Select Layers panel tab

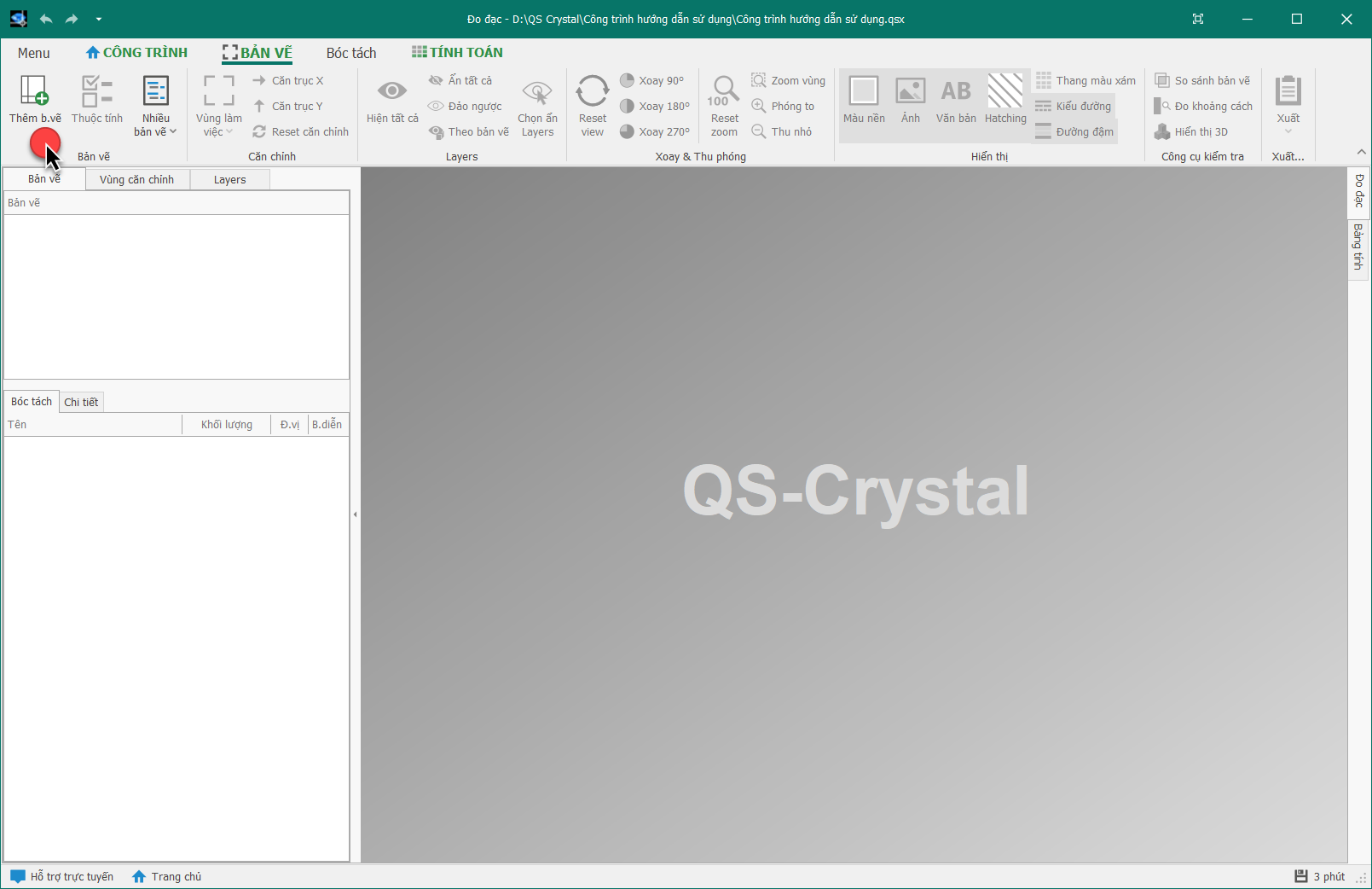click(229, 179)
